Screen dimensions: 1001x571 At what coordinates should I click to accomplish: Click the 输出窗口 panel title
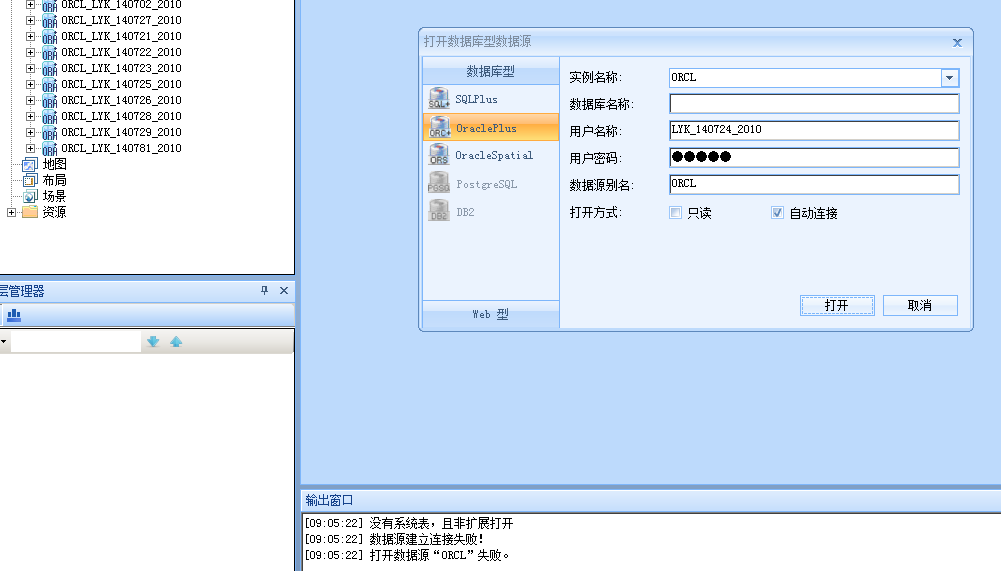click(329, 500)
